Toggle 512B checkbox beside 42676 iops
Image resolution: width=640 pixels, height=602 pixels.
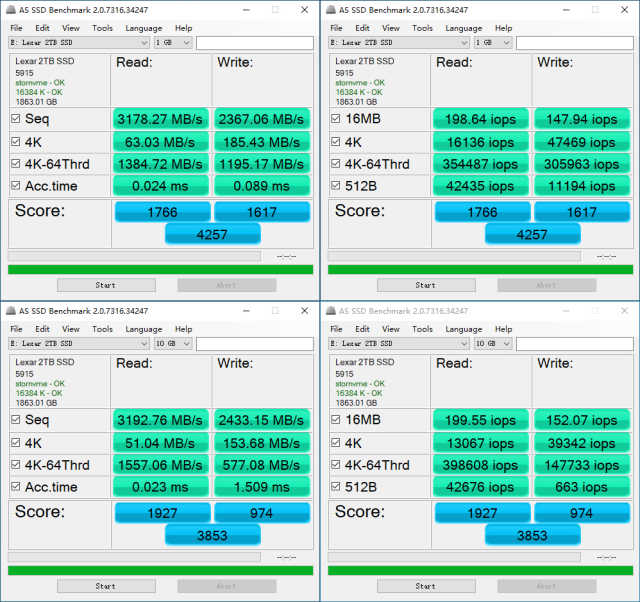(335, 487)
